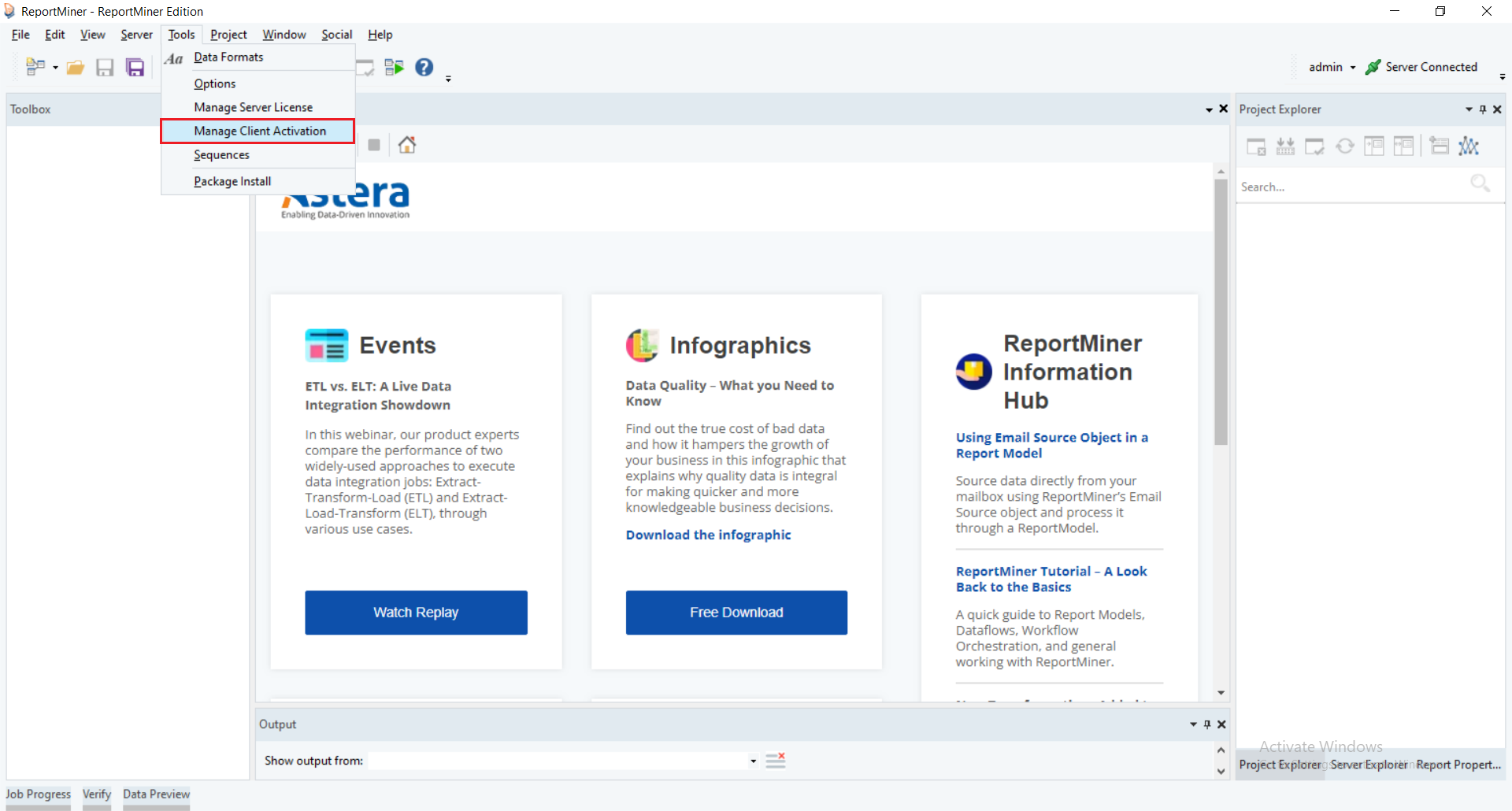Open the Project menu
This screenshot has height=811, width=1512.
coord(228,35)
